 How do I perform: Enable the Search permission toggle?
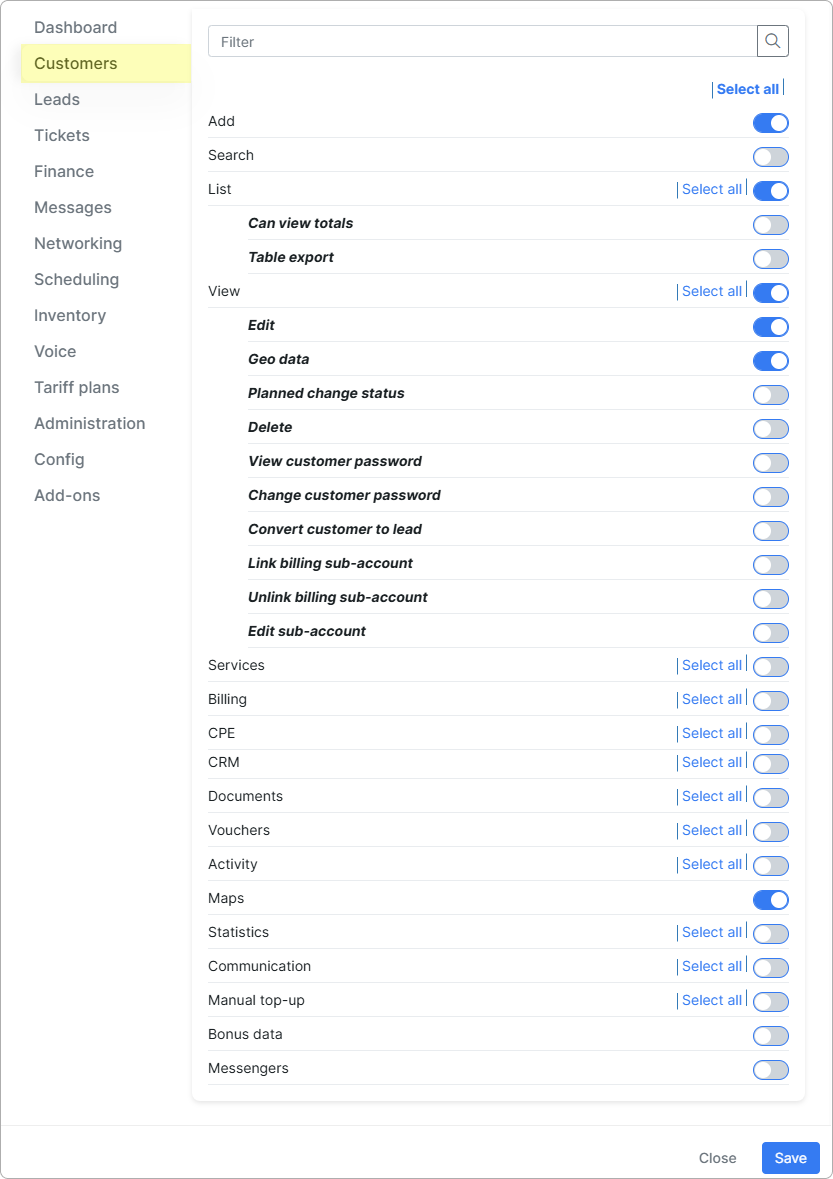pyautogui.click(x=771, y=157)
